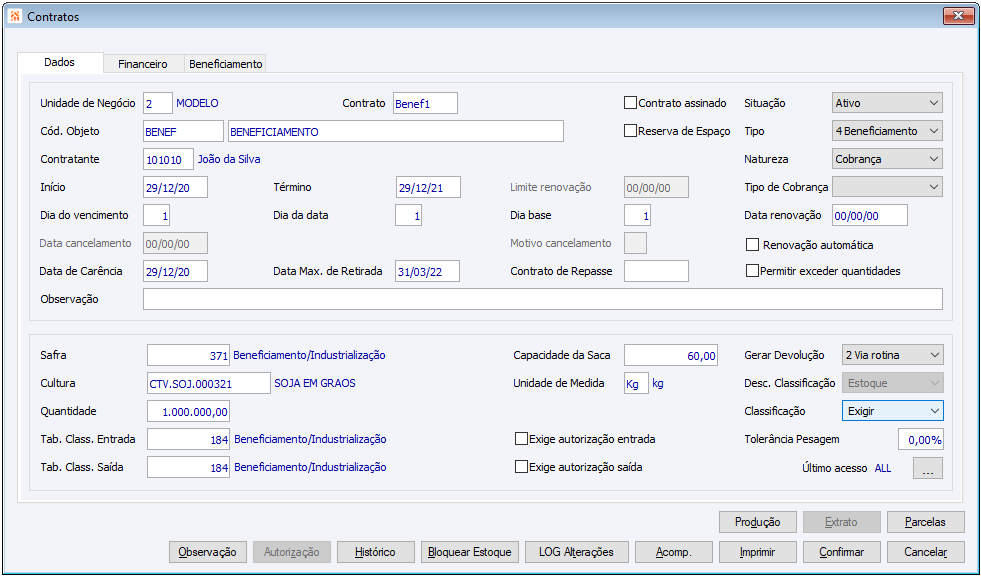
Task: Open the Beneficiamento tab
Action: pyautogui.click(x=226, y=64)
